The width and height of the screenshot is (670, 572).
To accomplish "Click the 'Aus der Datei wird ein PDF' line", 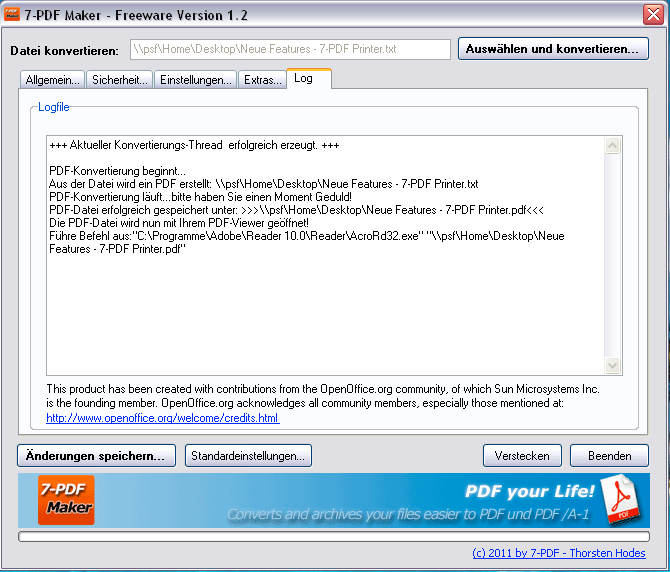I will (264, 184).
